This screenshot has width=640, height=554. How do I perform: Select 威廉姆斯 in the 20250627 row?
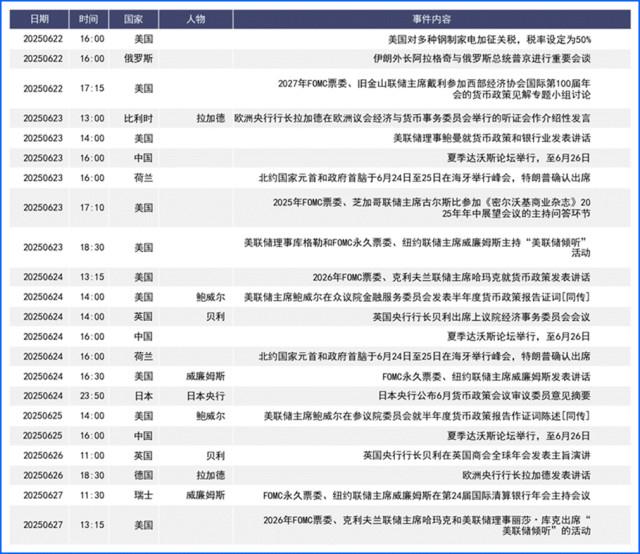point(206,495)
